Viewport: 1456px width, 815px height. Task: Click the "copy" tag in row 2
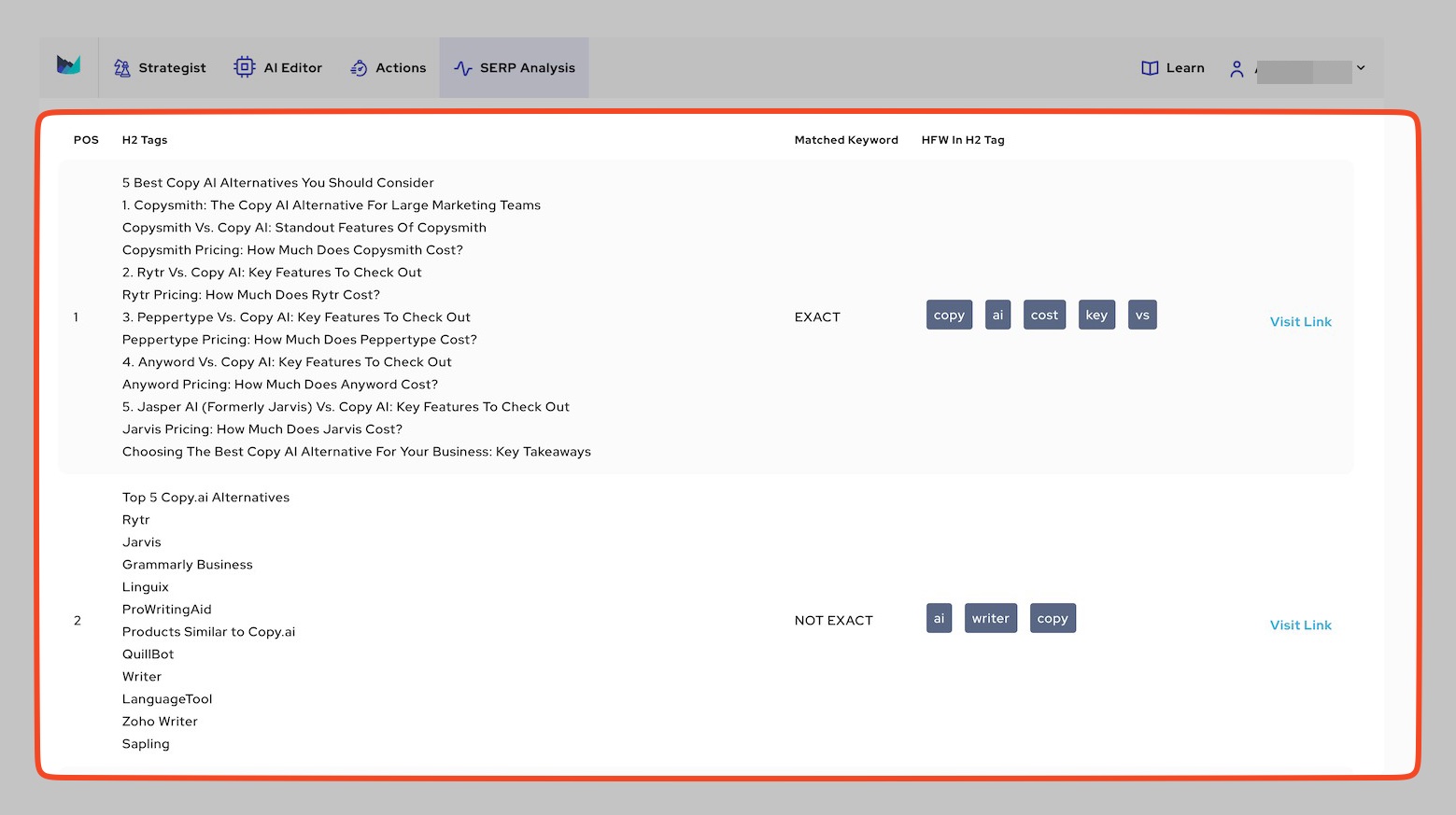tap(1053, 619)
